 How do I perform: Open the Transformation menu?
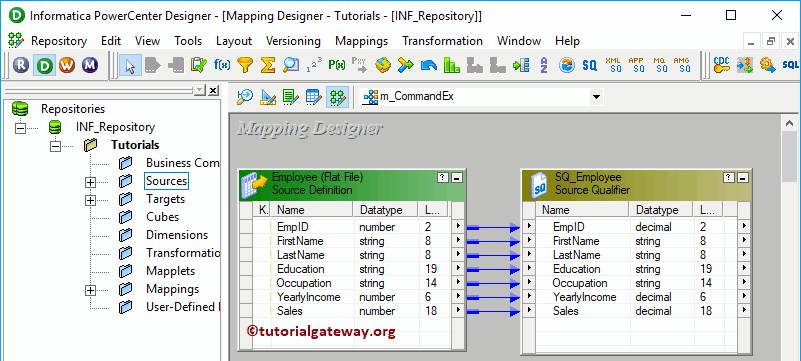tap(442, 41)
